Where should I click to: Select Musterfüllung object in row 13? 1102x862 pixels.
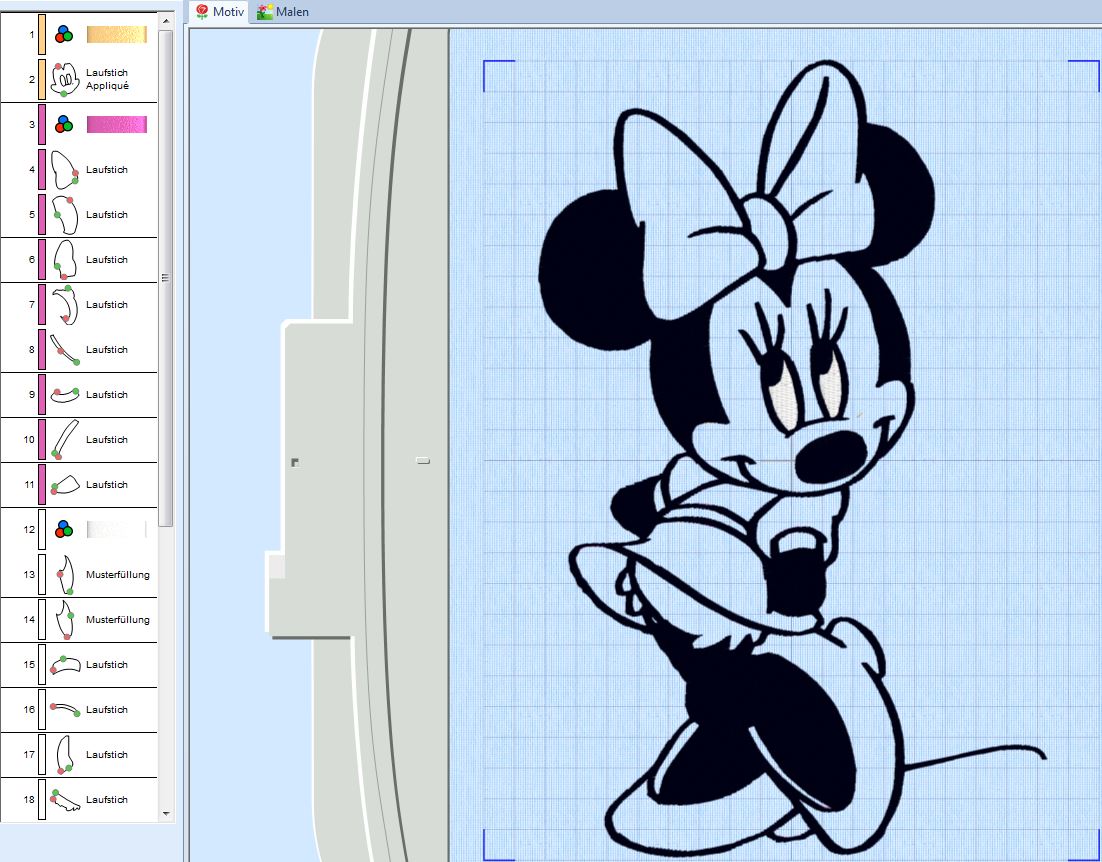(117, 575)
